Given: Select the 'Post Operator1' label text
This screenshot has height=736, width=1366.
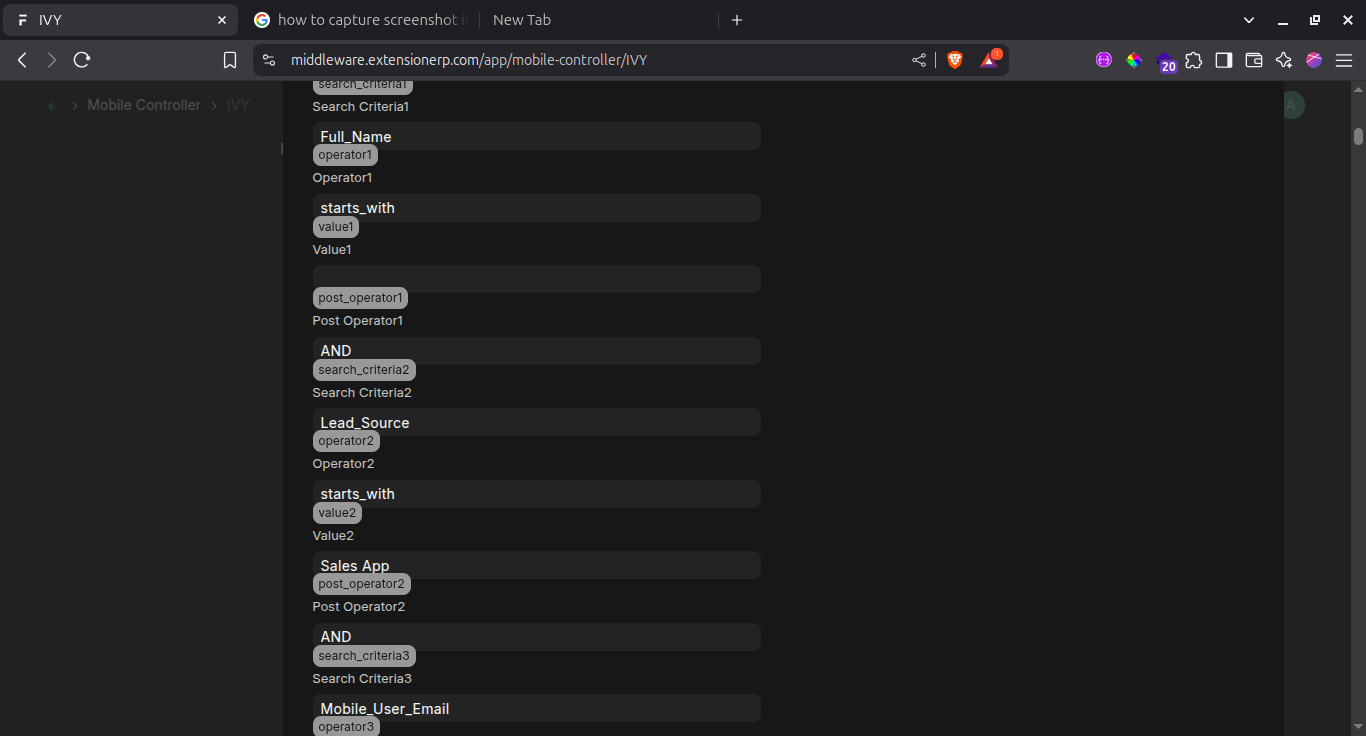Looking at the screenshot, I should click(358, 321).
